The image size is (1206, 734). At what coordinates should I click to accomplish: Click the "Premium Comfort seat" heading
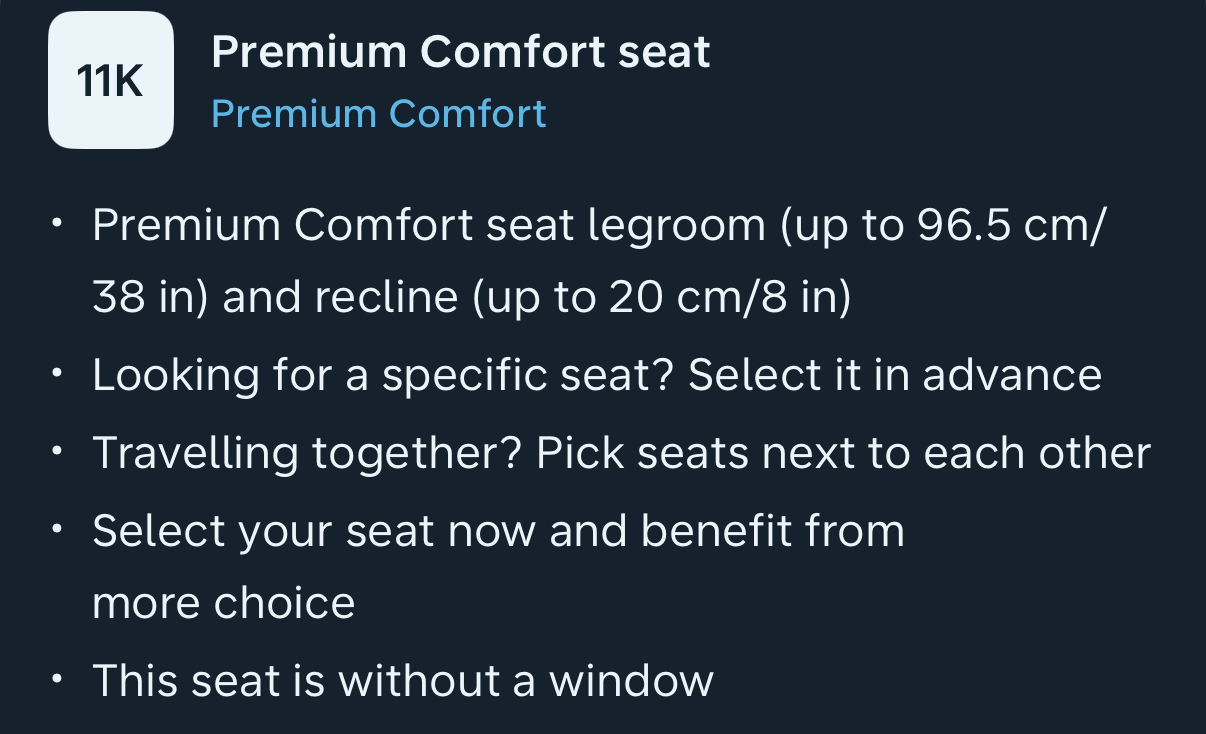pos(460,51)
